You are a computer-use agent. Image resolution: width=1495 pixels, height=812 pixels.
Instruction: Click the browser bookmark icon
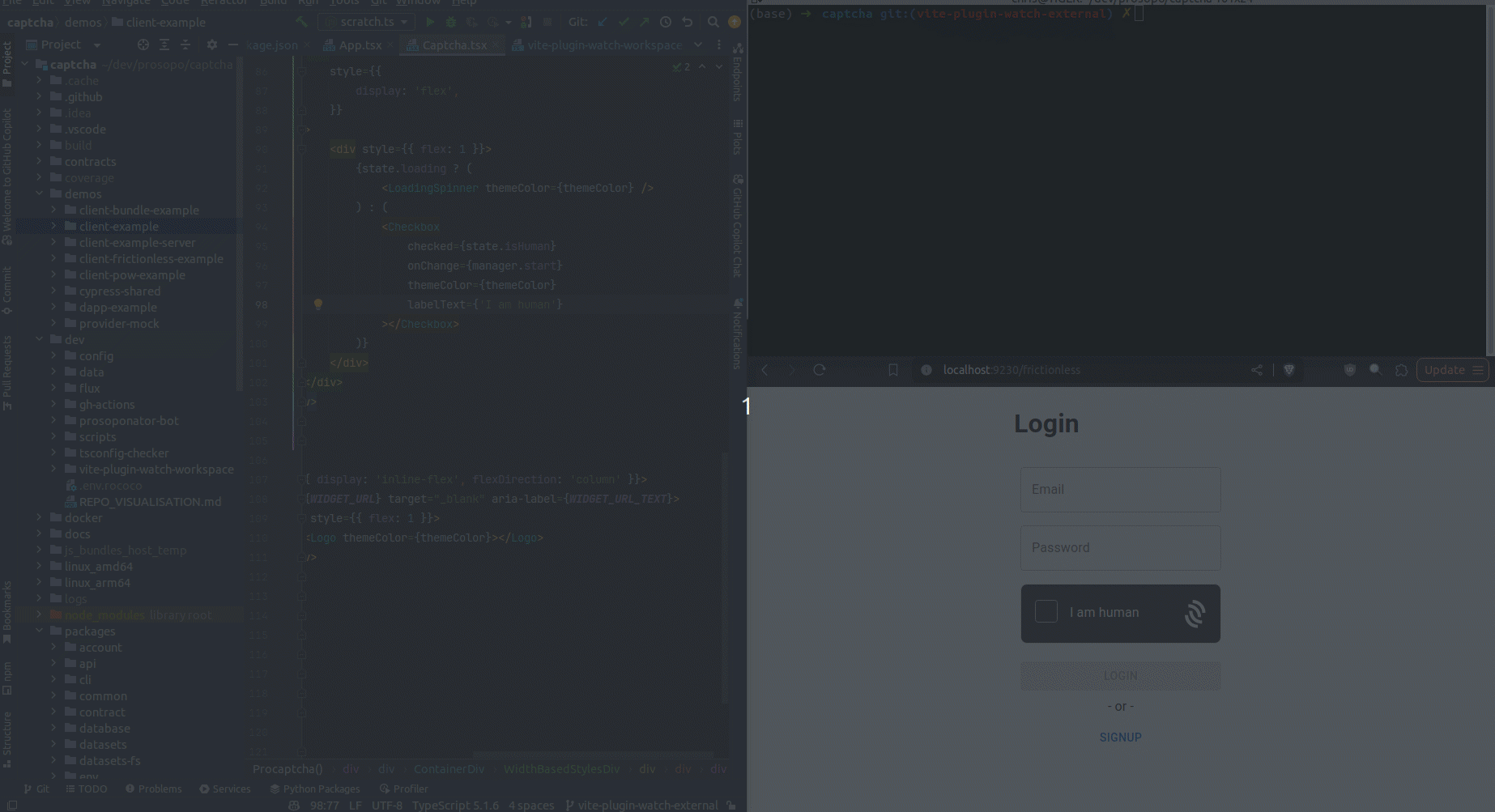click(893, 370)
